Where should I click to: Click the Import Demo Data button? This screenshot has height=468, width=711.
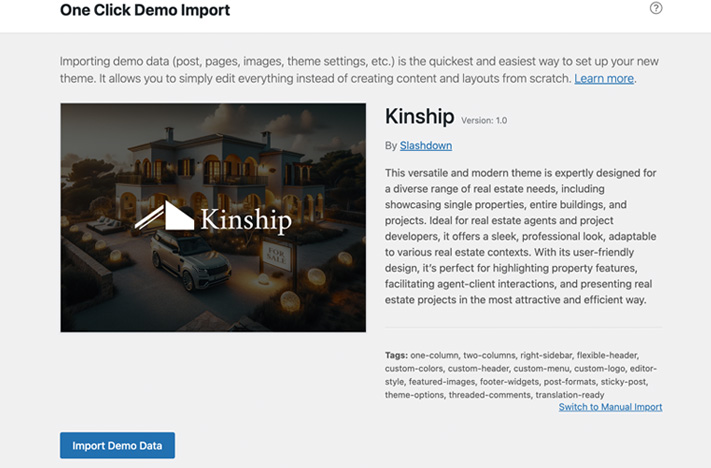tap(117, 445)
